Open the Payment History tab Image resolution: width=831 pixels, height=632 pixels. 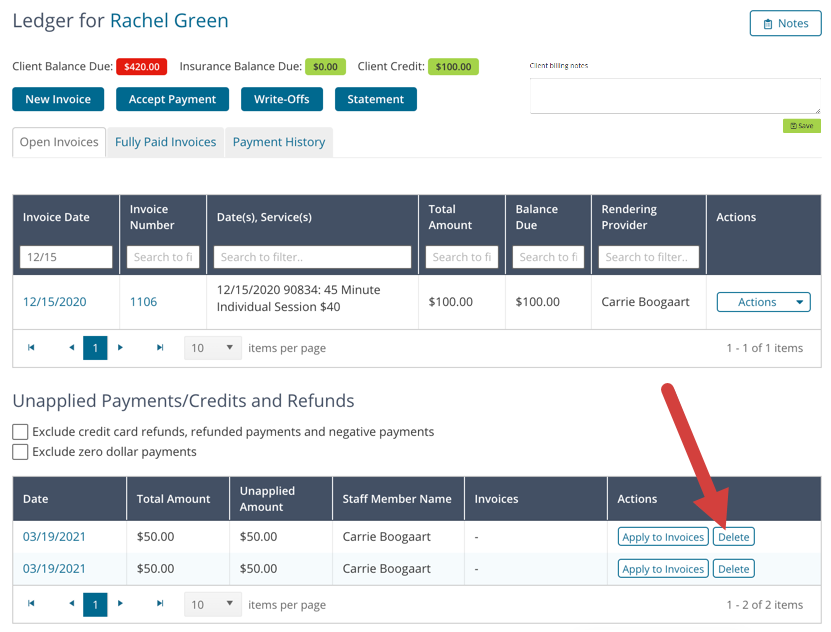point(279,141)
